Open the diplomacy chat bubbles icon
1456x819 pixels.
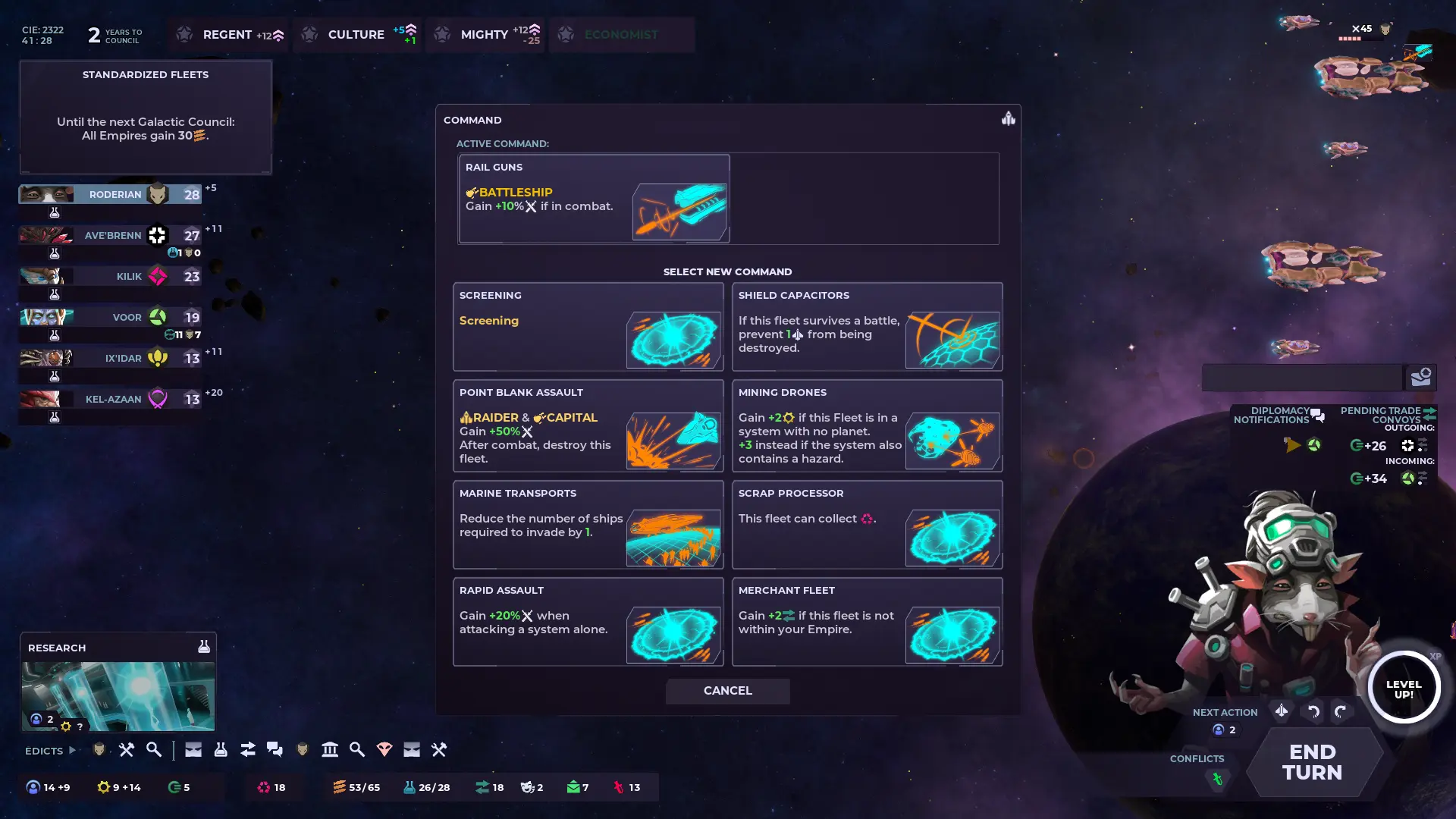275,750
